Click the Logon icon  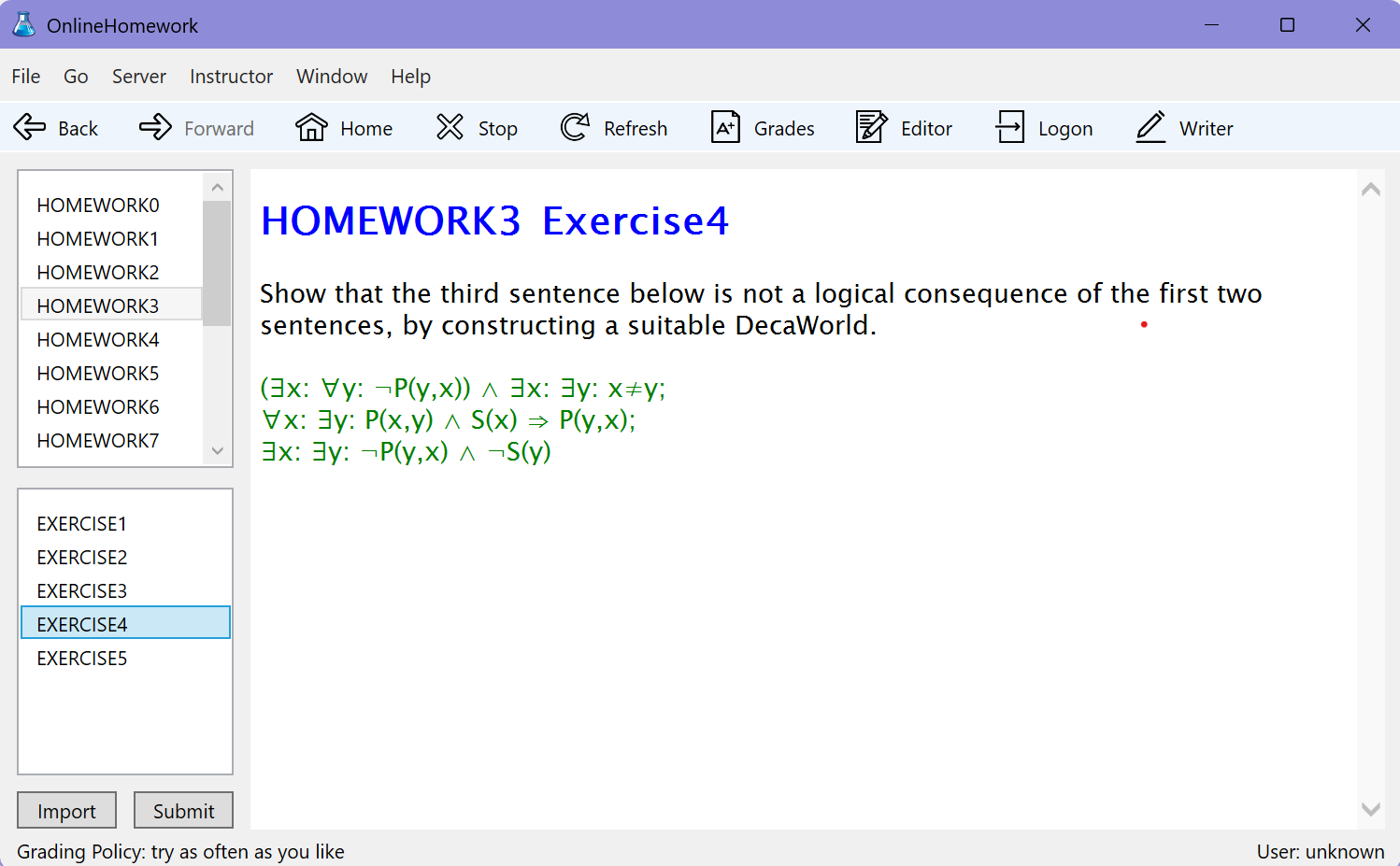[x=1009, y=127]
